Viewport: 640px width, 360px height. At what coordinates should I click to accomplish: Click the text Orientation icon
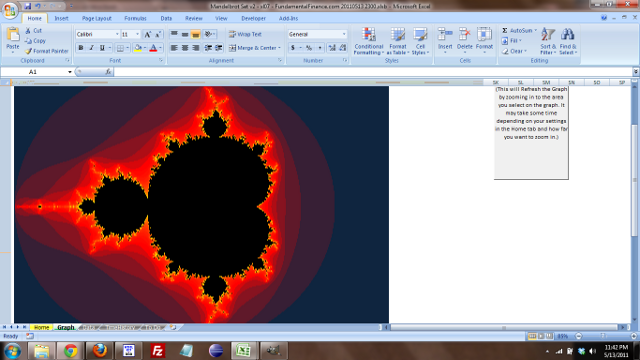click(x=208, y=34)
